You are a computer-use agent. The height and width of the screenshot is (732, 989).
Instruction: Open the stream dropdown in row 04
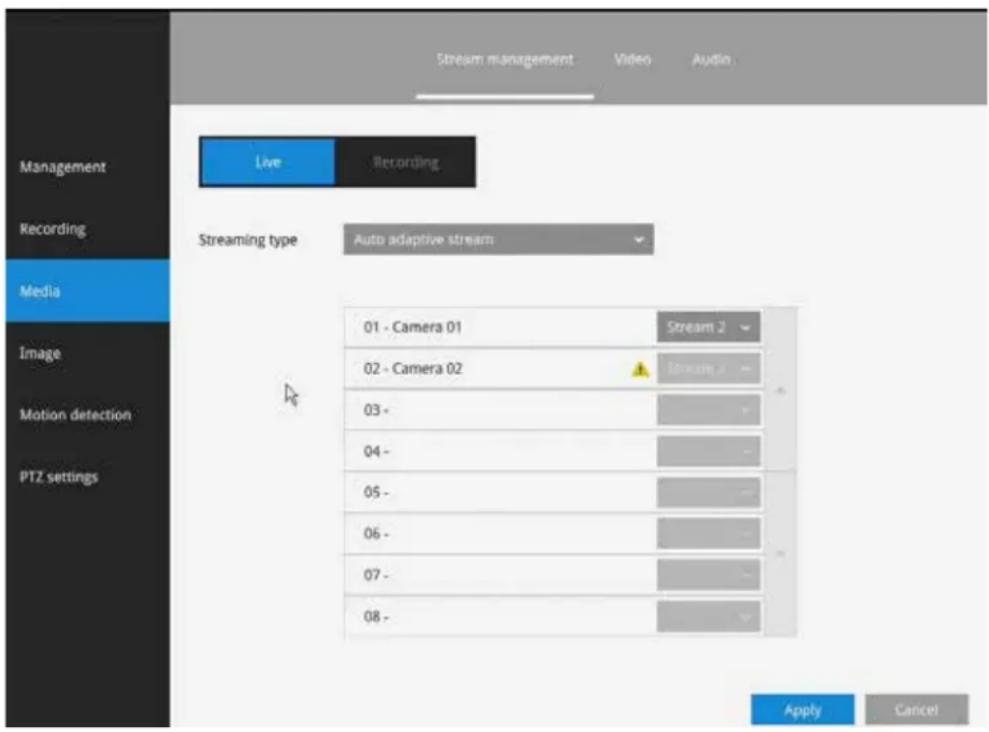[x=708, y=451]
